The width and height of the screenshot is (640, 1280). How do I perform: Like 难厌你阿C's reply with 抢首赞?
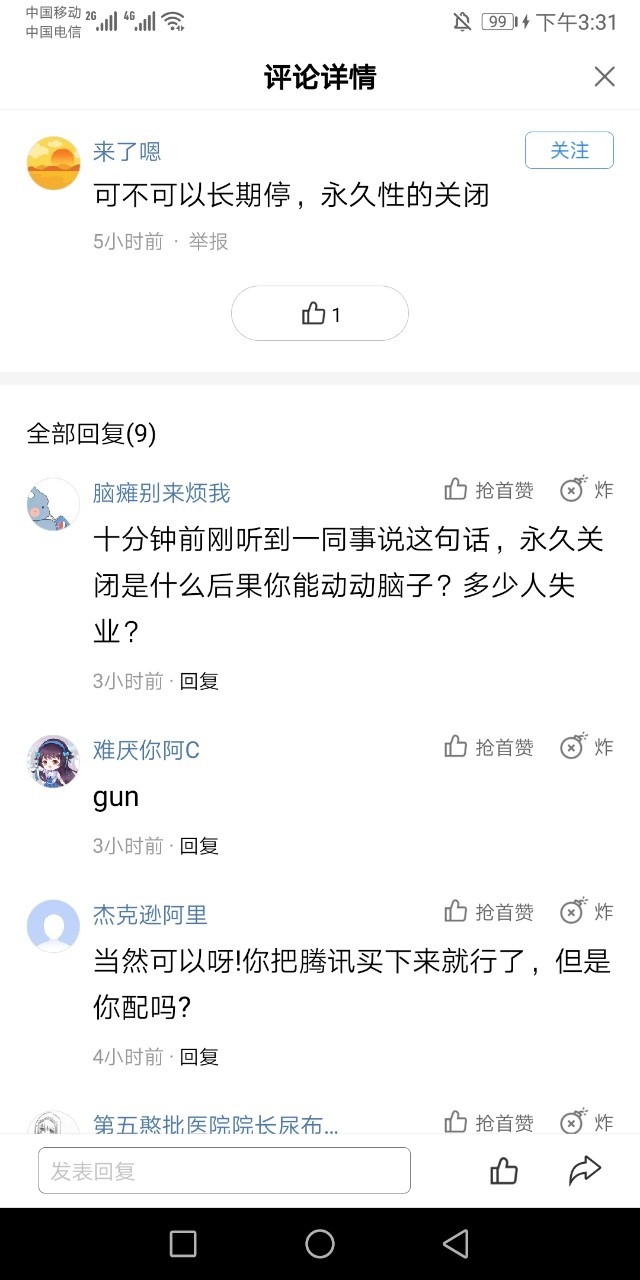point(457,747)
